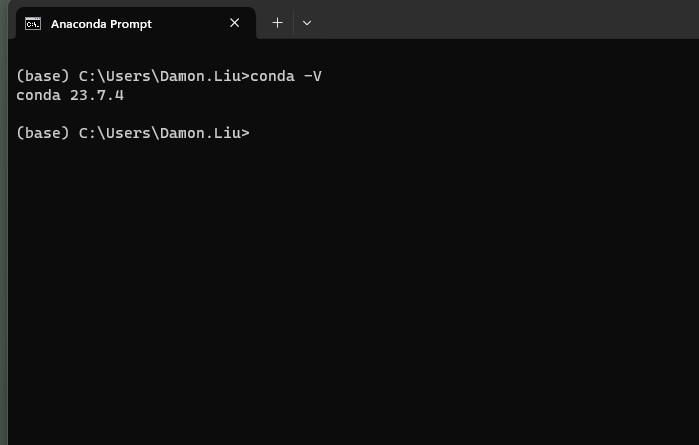Expand the terminal profiles dropdown chevron
The height and width of the screenshot is (445, 699).
(307, 23)
